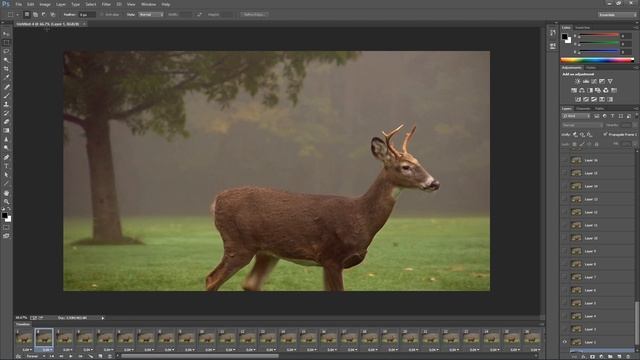Switch to the Swatches tab

[x=582, y=28]
